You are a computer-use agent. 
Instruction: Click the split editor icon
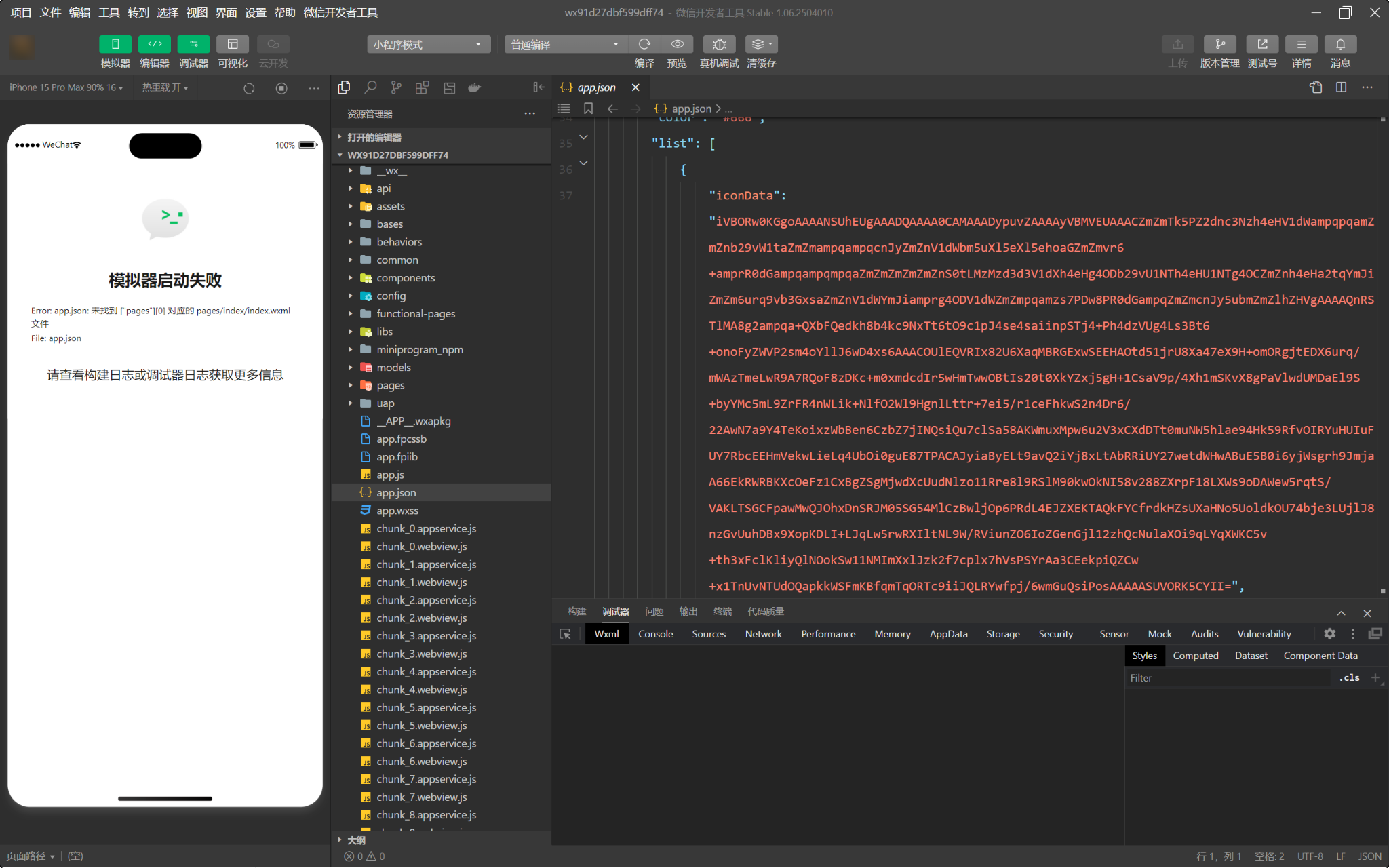1341,87
